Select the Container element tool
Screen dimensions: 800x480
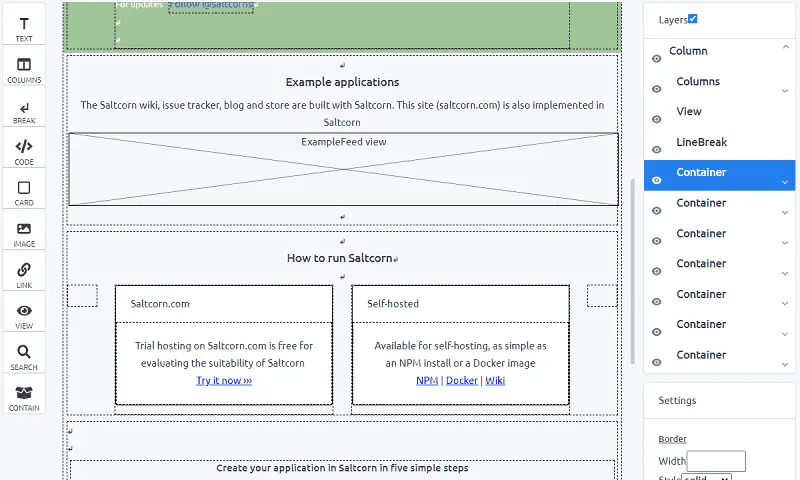tap(24, 397)
